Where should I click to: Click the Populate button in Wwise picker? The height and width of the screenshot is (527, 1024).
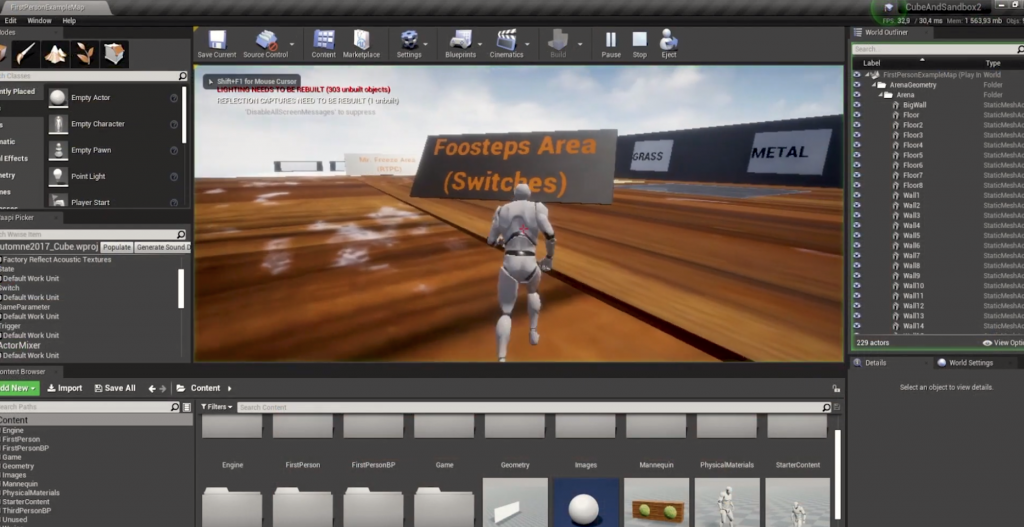click(x=117, y=248)
